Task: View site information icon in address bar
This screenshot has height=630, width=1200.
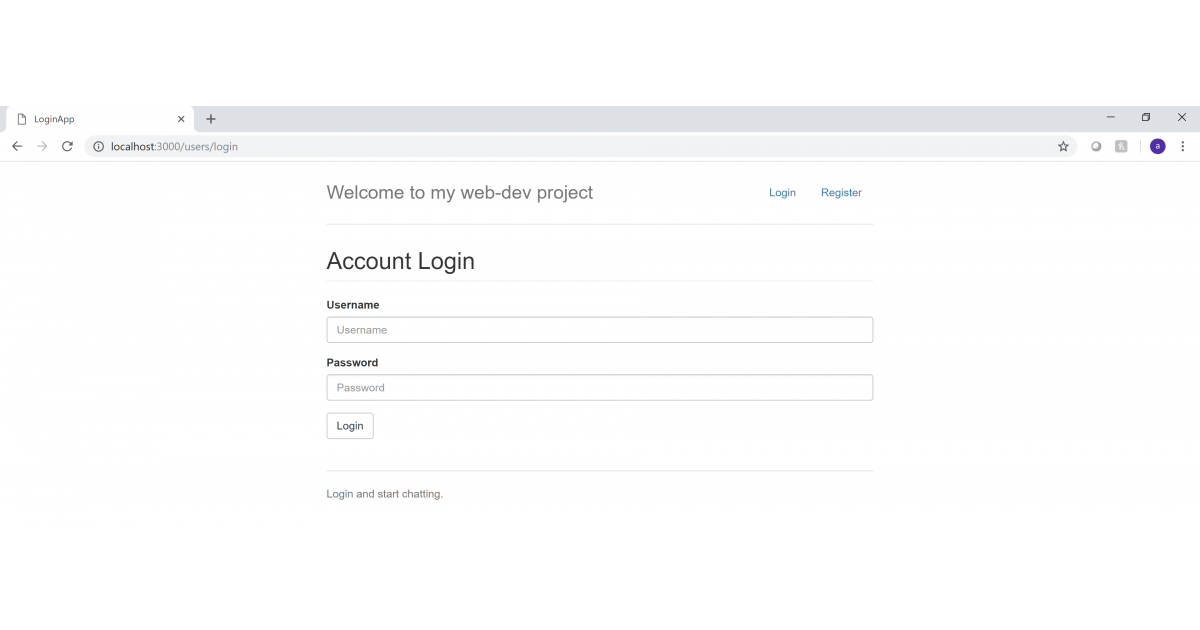Action: point(98,146)
